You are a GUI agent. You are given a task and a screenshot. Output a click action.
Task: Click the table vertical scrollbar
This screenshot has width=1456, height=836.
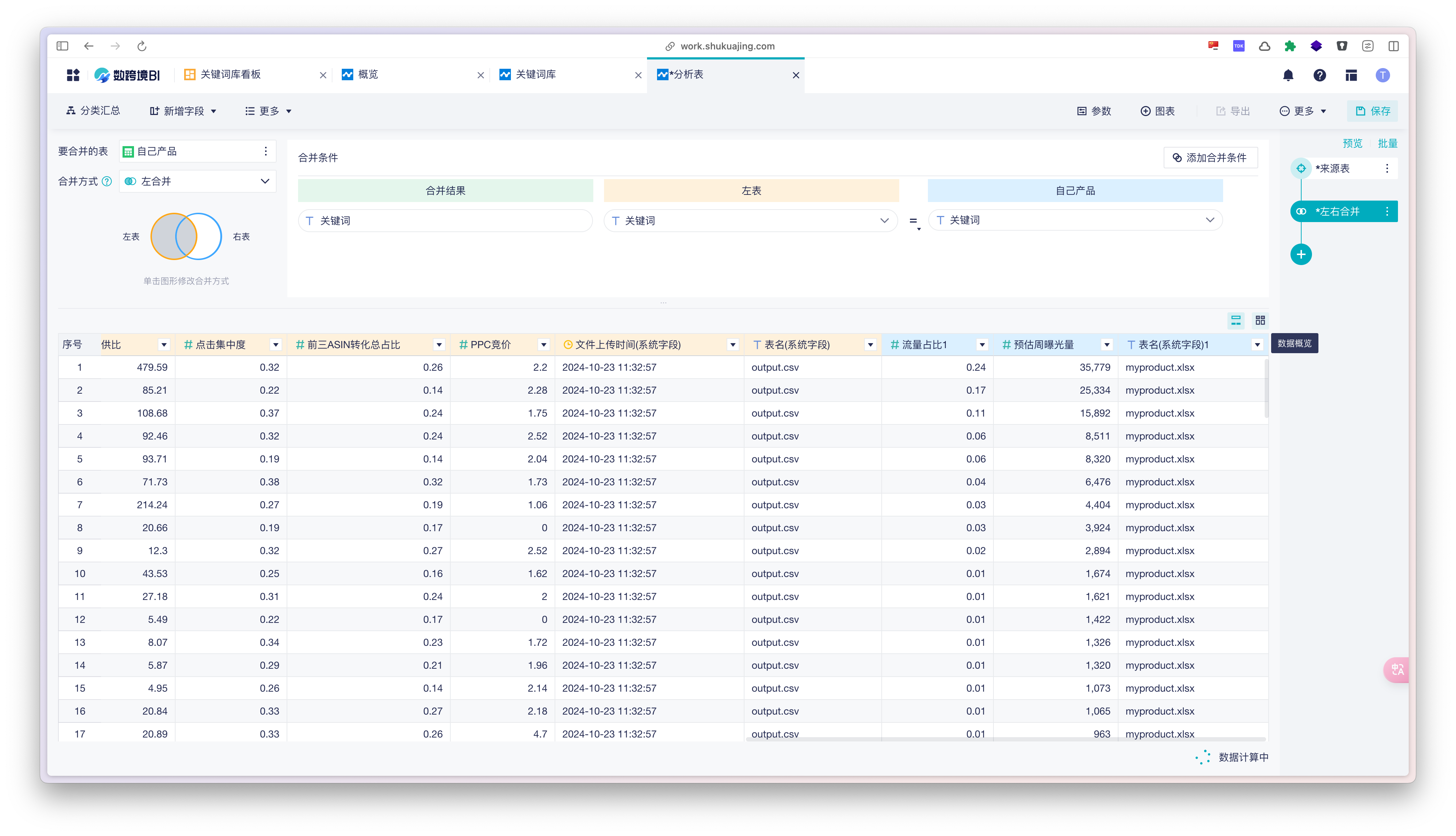tap(1266, 389)
